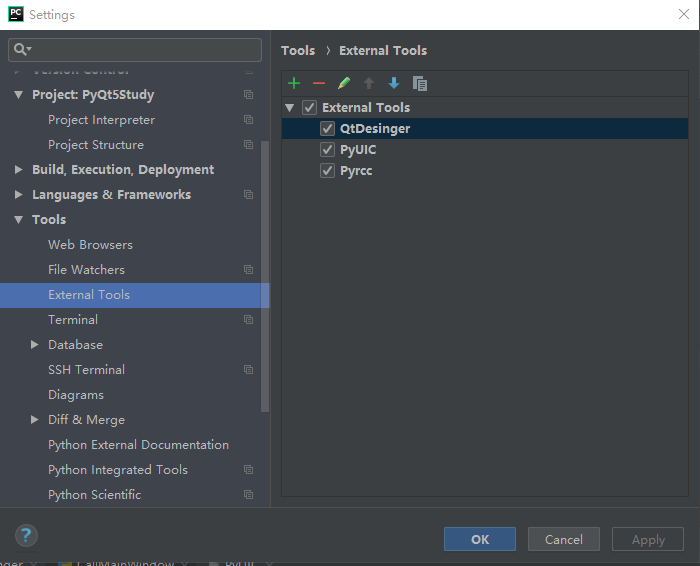Select External Tools in the settings tree

[x=134, y=295]
